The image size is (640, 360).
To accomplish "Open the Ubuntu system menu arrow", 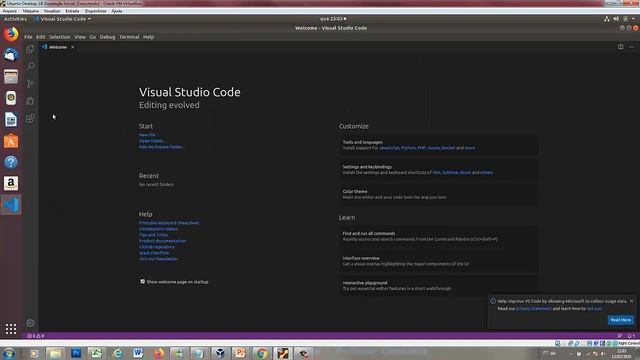I will (633, 19).
